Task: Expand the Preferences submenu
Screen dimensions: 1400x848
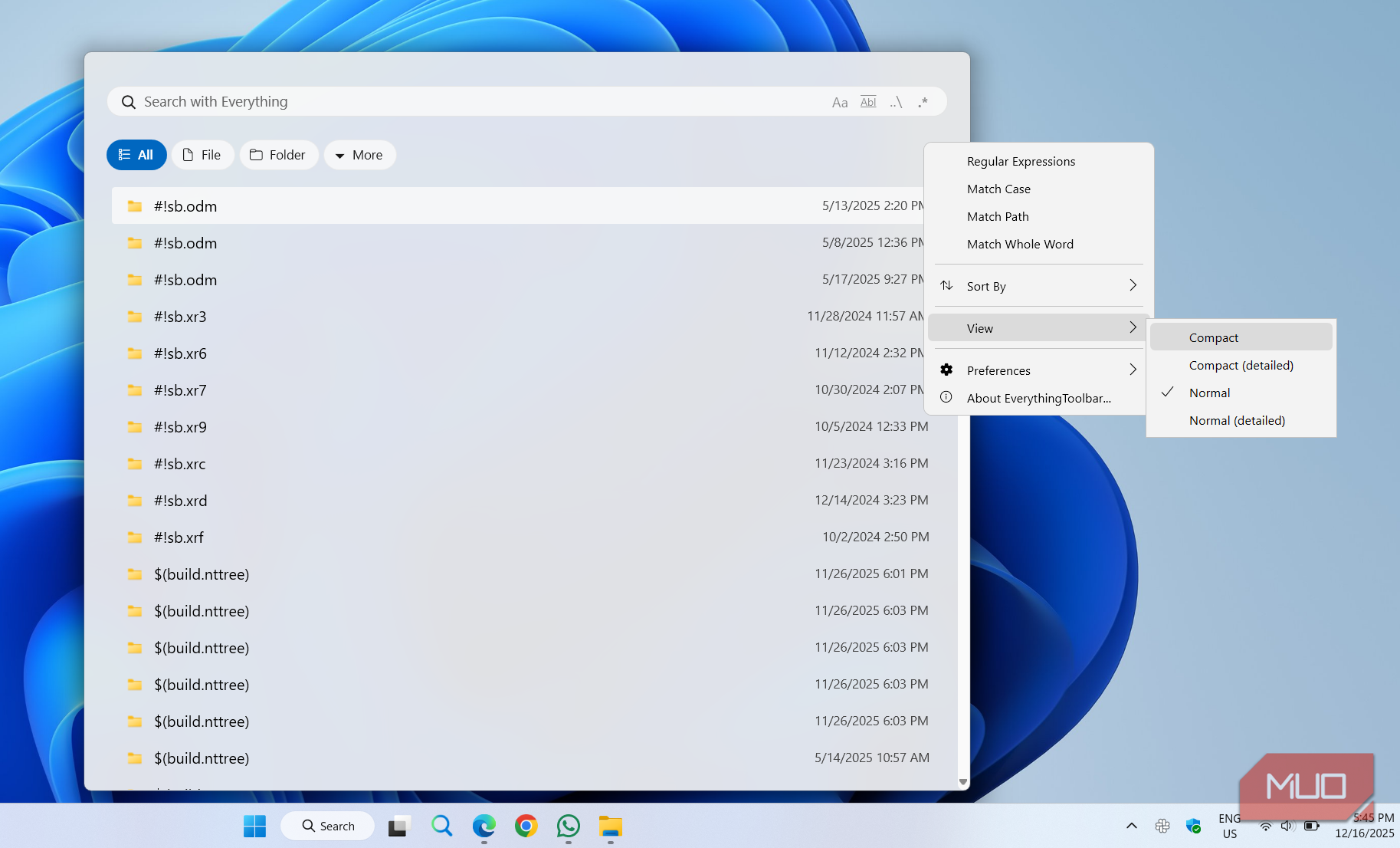Action: (1038, 370)
